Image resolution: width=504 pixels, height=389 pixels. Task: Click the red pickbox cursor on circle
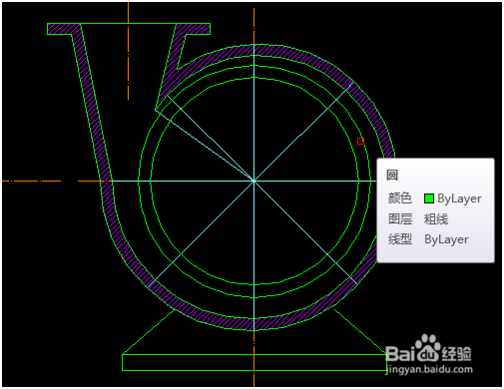click(x=360, y=141)
